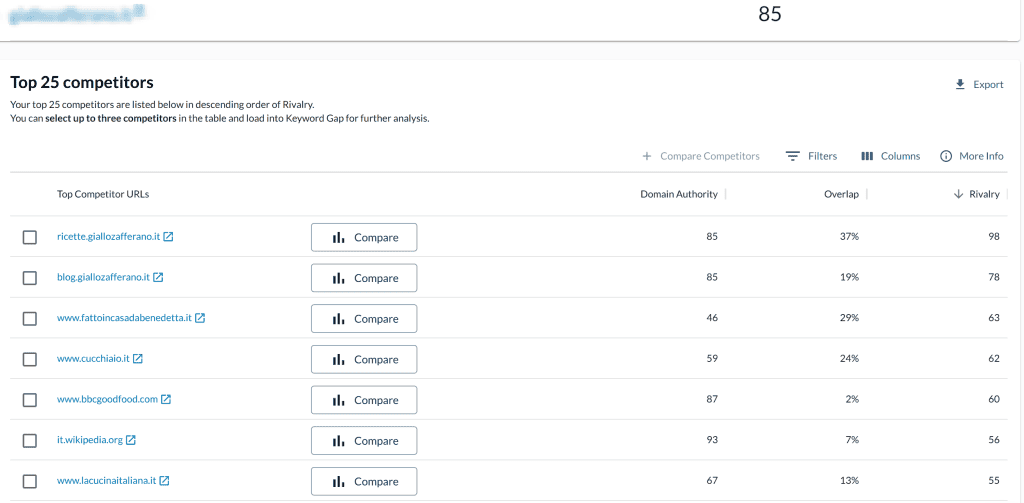Tick the www.cucchiaio.it checkbox
The image size is (1024, 503).
coord(29,359)
